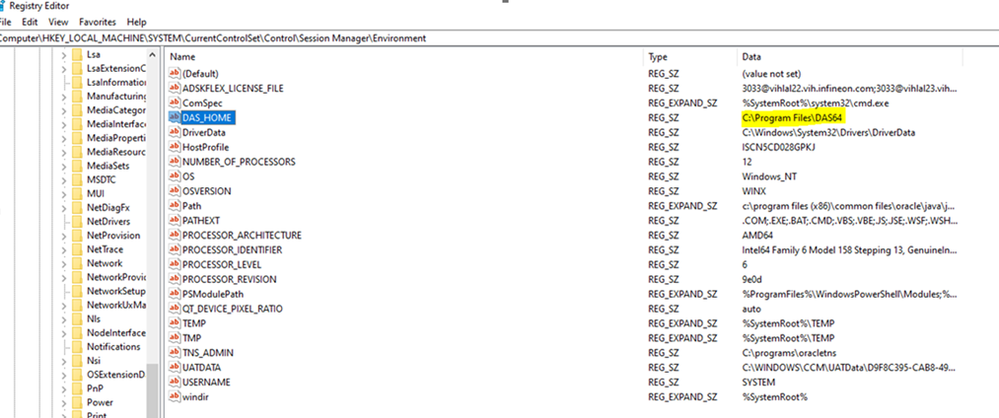Click the string icon beside the Path value
The height and width of the screenshot is (418, 999).
point(174,205)
